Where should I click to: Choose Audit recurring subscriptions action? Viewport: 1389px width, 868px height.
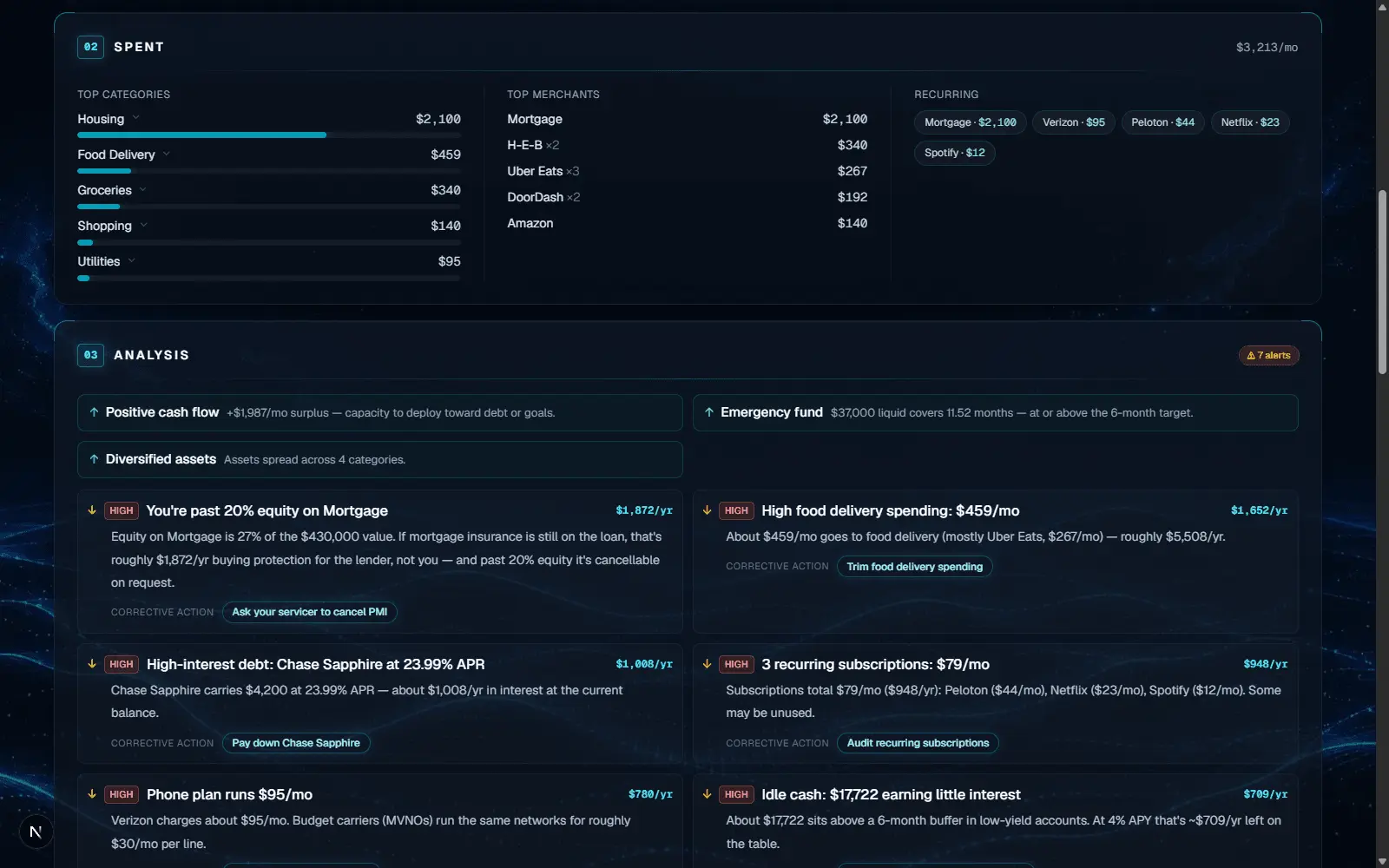coord(918,743)
